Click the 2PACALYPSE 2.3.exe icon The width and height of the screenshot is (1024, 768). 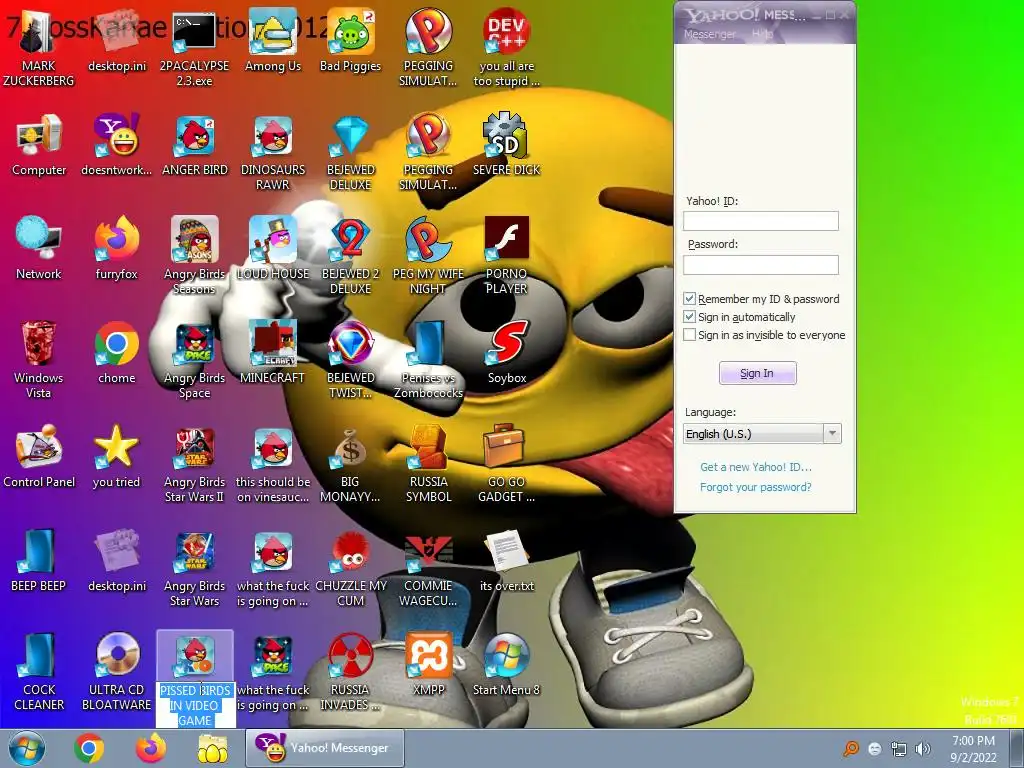tap(195, 47)
